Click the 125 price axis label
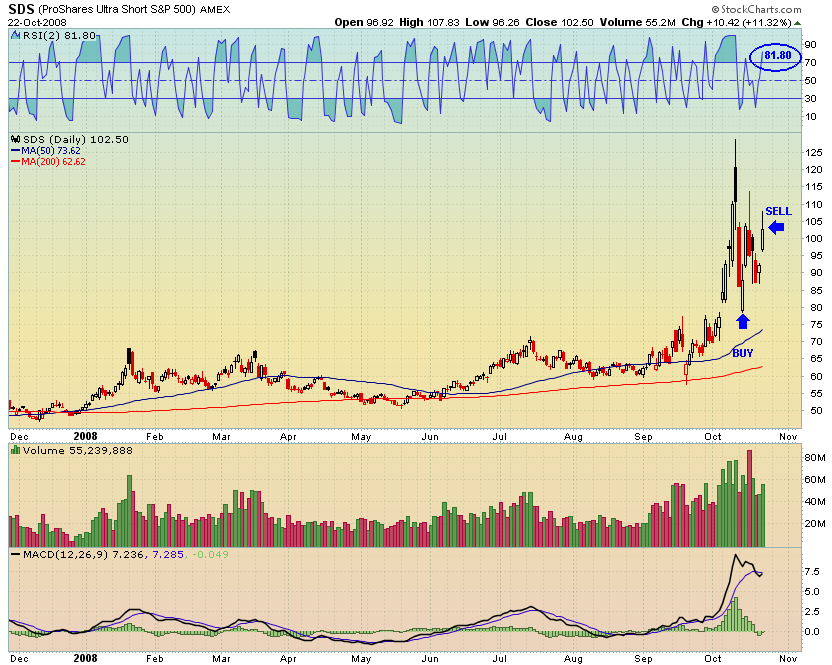This screenshot has width=832, height=665. coord(813,153)
